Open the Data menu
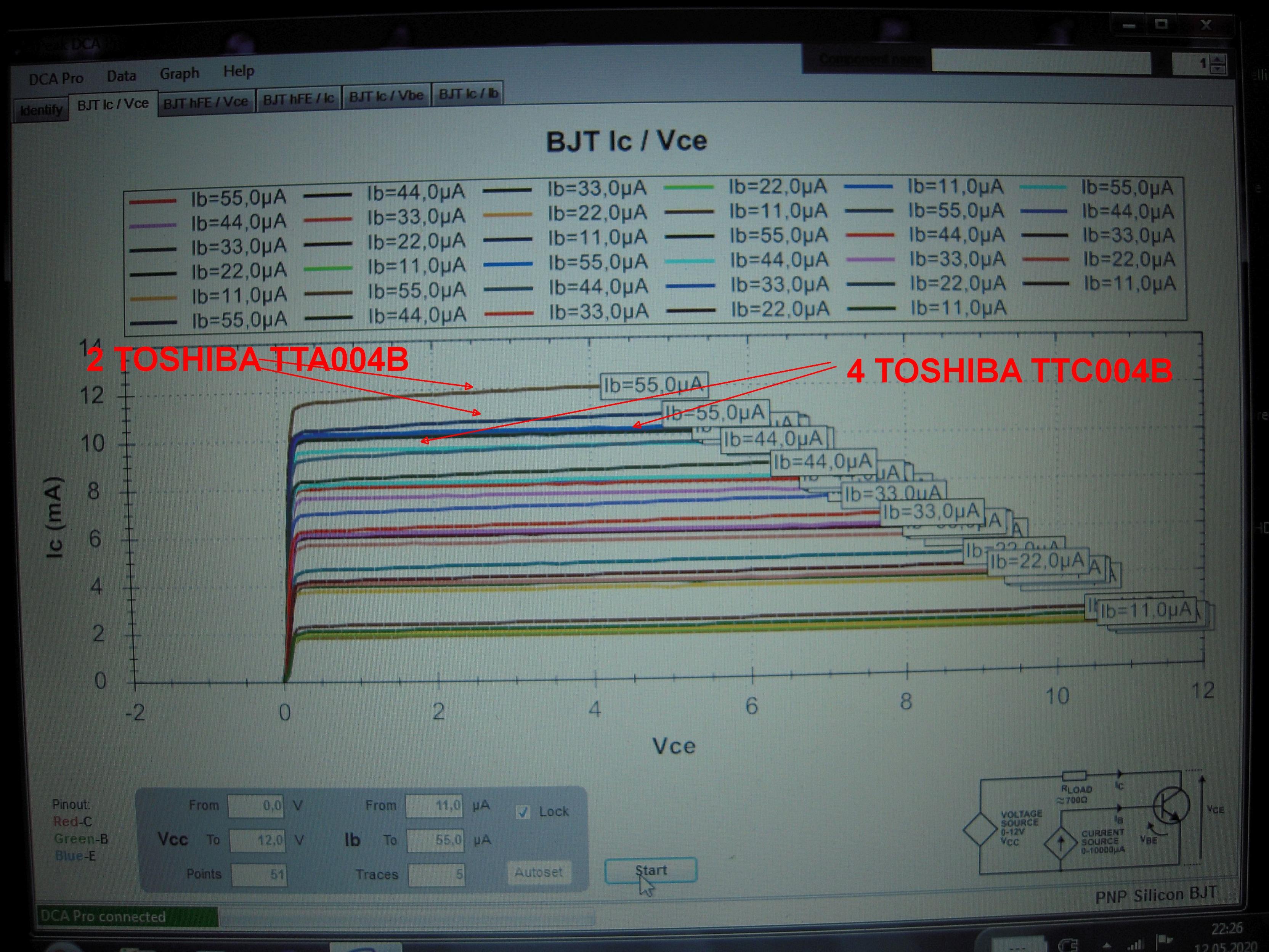The width and height of the screenshot is (1269, 952). (x=121, y=76)
